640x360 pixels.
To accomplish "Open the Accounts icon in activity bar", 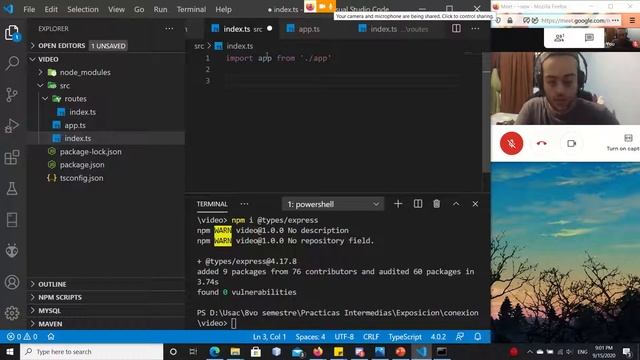I will [12, 282].
